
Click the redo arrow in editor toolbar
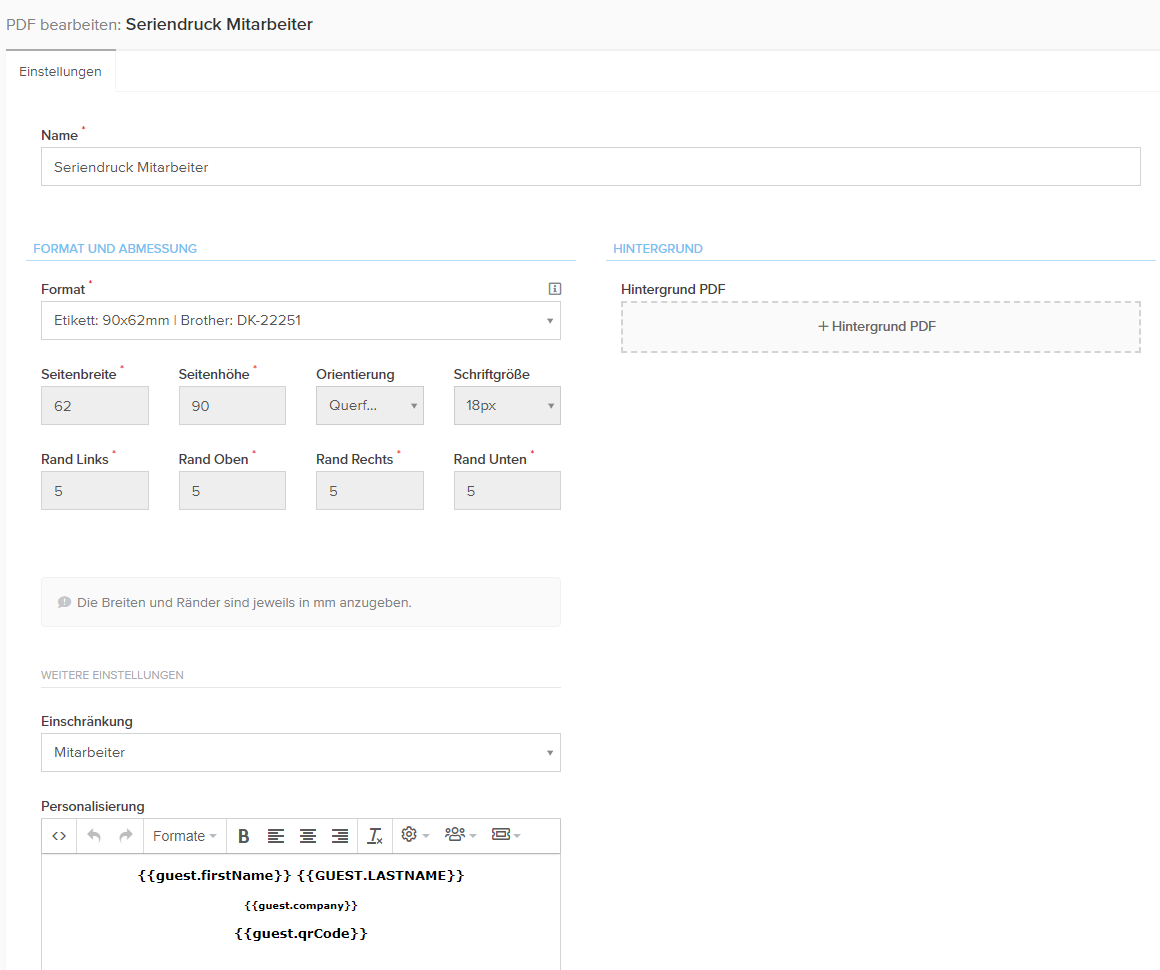pyautogui.click(x=126, y=836)
